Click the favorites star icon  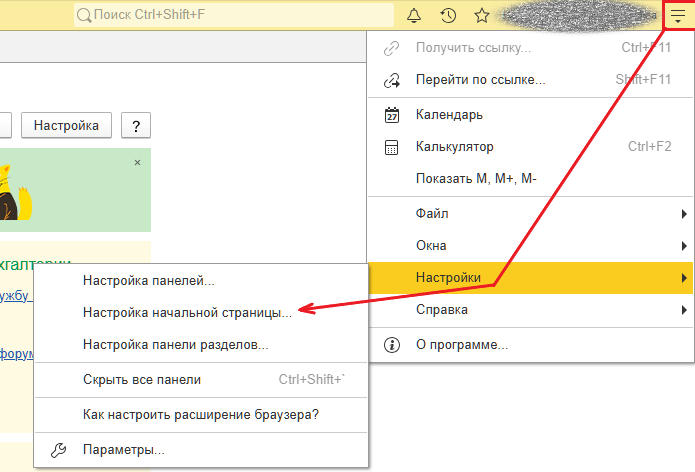coord(481,15)
